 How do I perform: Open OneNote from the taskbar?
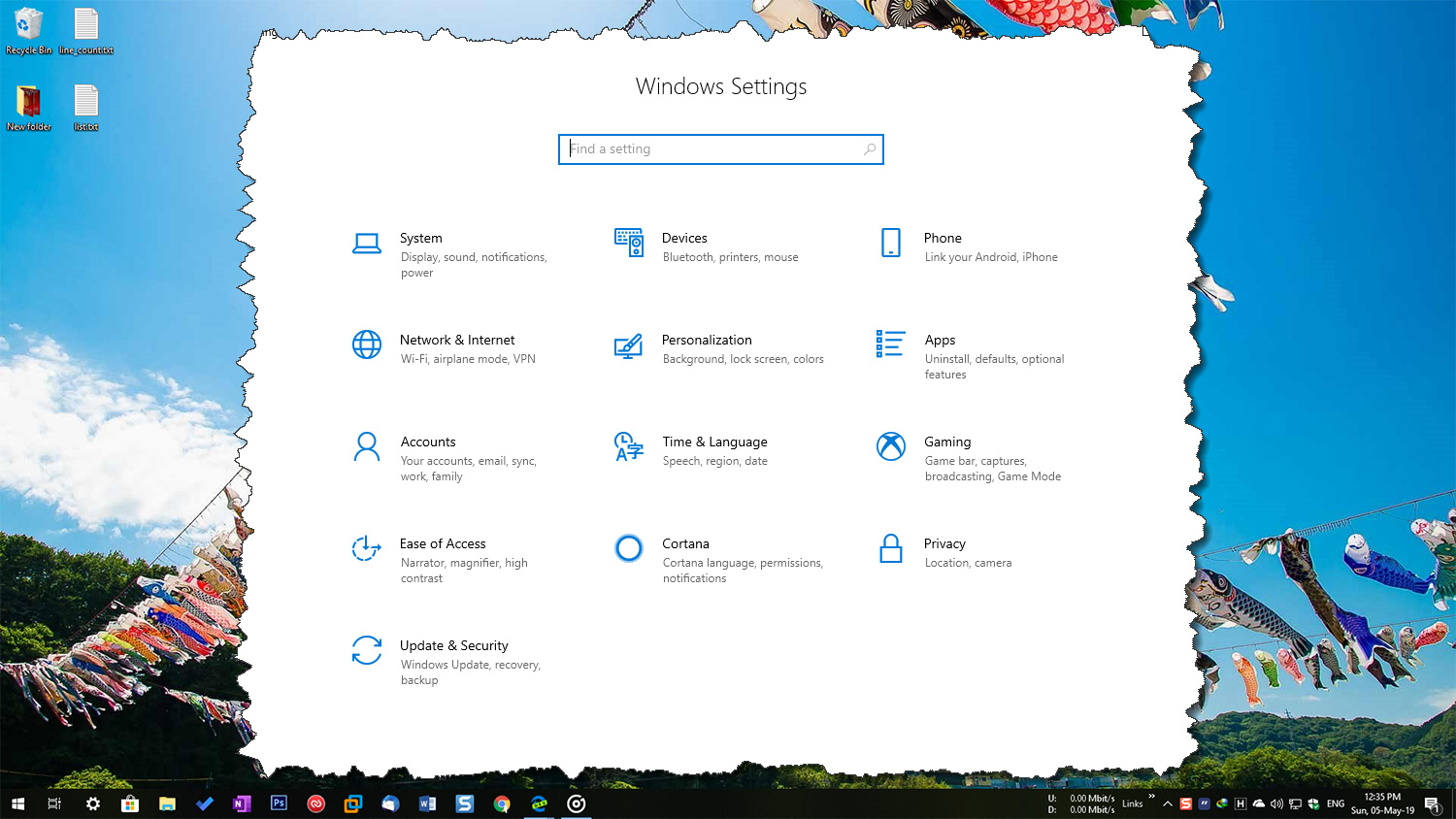point(242,803)
